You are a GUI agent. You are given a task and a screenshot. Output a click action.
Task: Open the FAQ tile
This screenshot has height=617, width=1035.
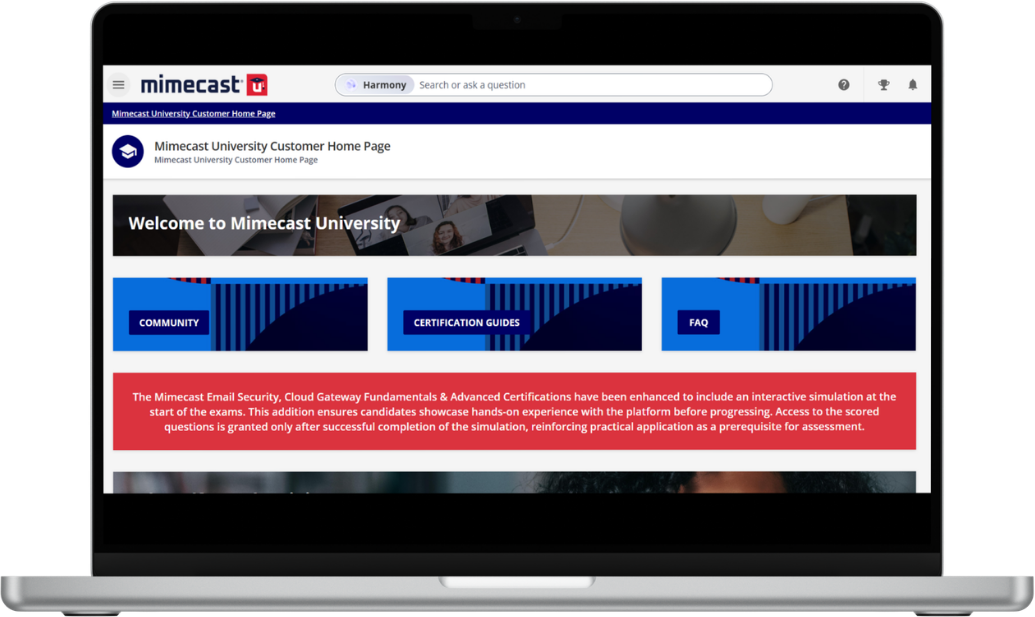[789, 314]
